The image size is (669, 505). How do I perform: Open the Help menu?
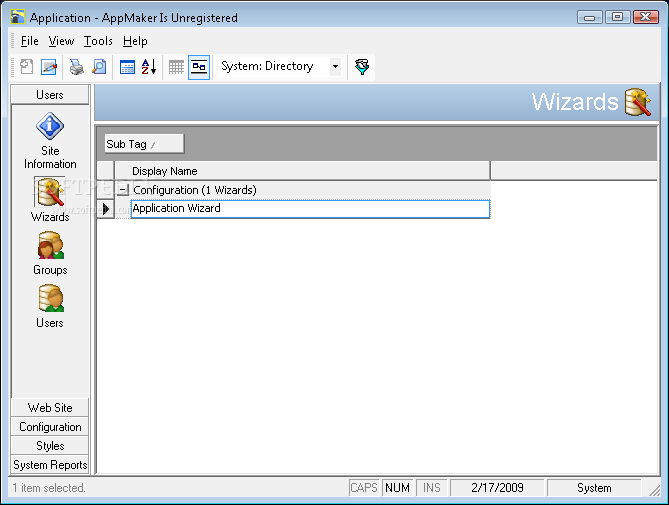pos(135,41)
